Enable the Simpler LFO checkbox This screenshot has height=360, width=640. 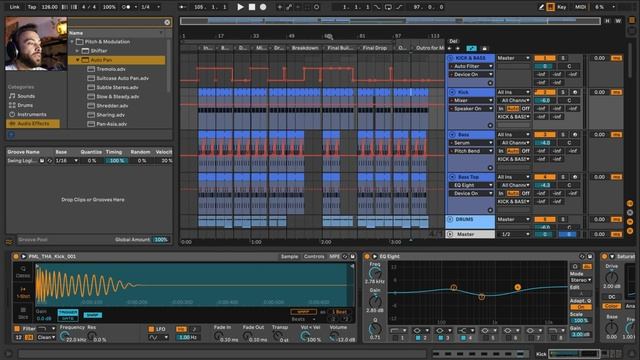point(151,329)
